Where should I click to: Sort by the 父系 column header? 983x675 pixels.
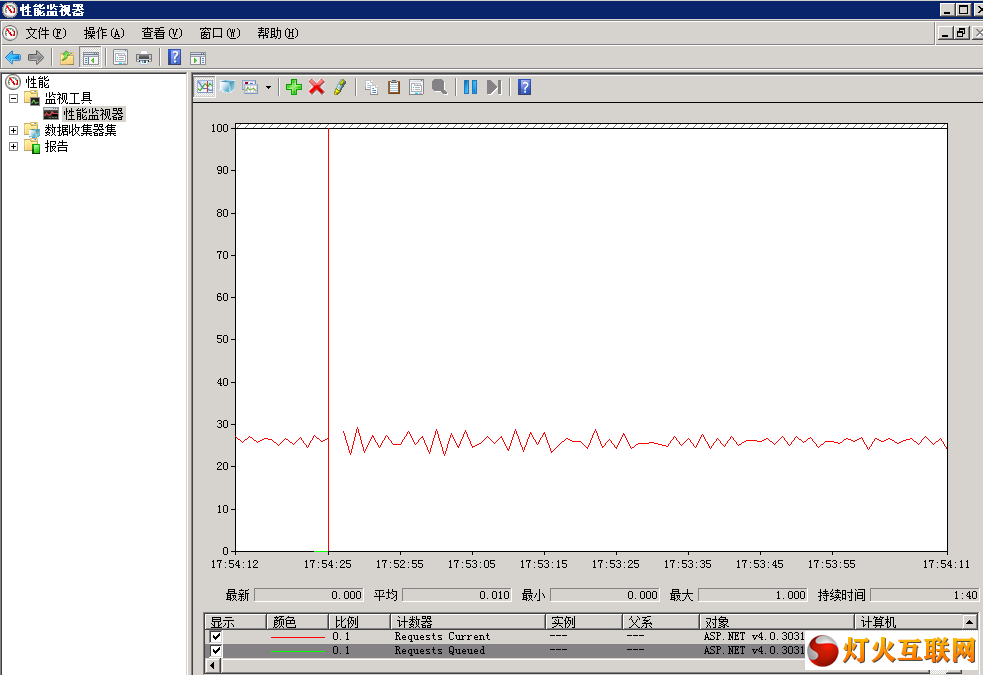coord(661,622)
